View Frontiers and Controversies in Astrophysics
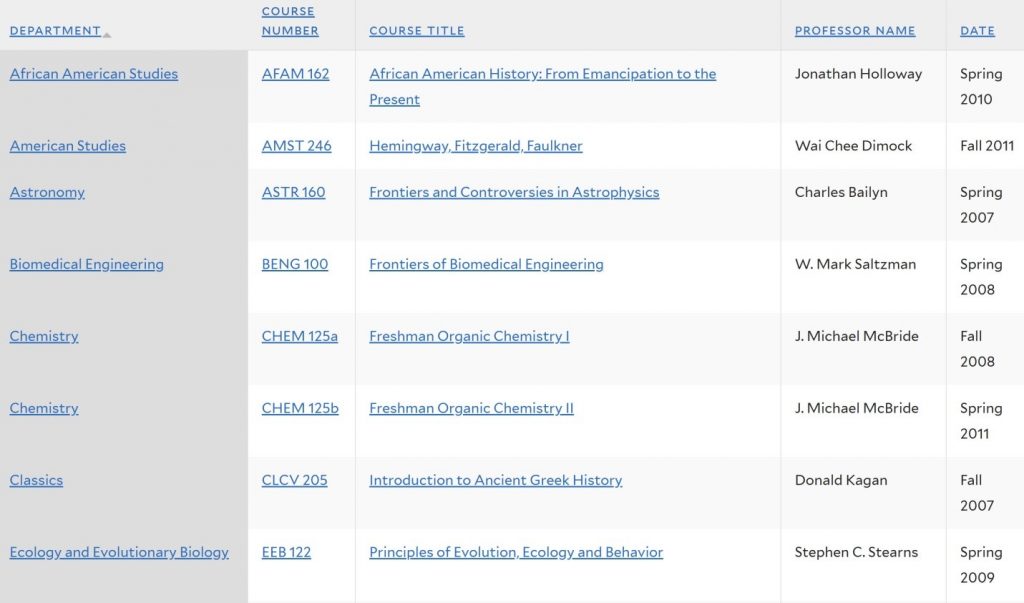The height and width of the screenshot is (603, 1024). pos(514,192)
